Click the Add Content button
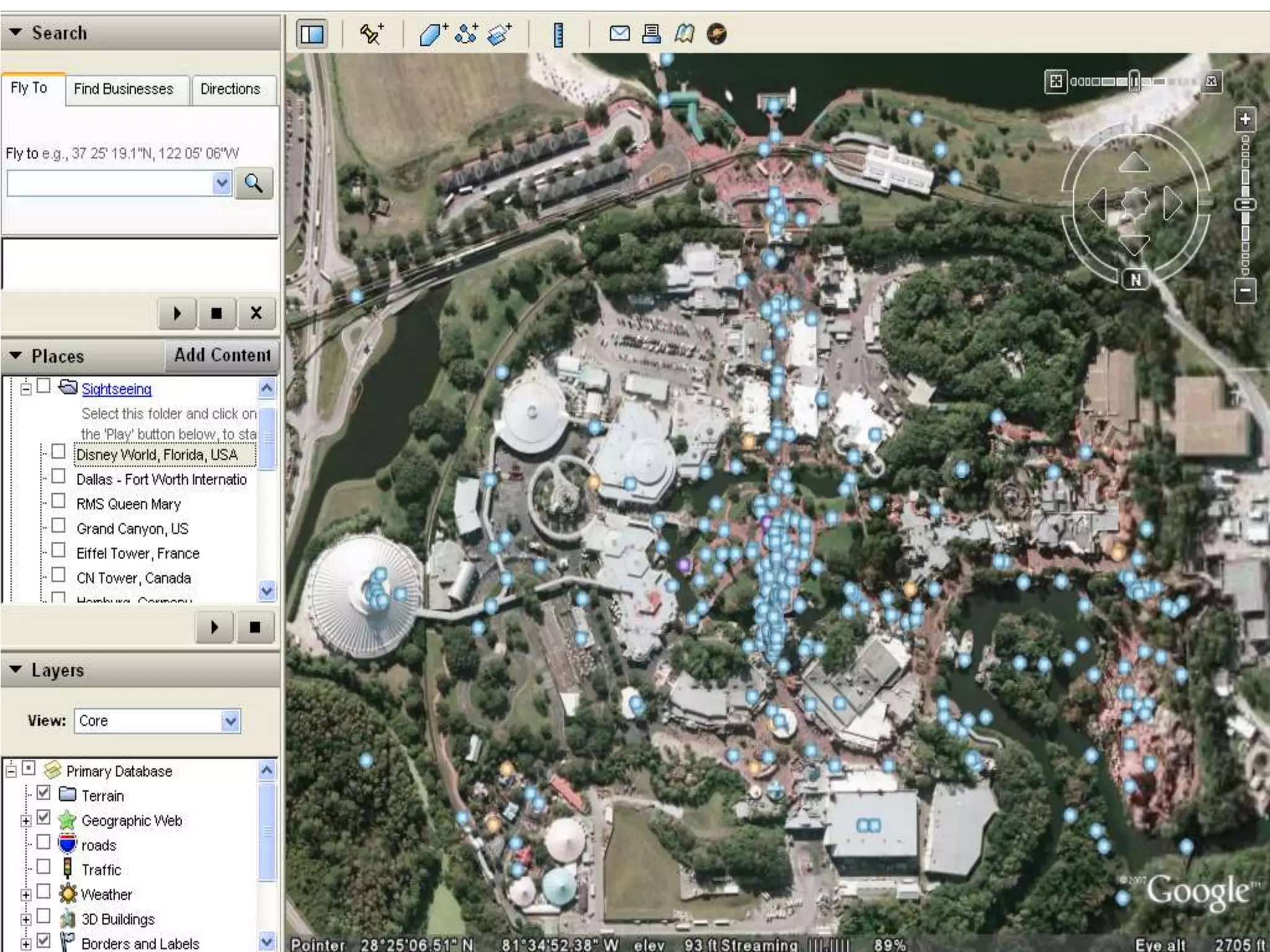The height and width of the screenshot is (952, 1270). coord(222,355)
